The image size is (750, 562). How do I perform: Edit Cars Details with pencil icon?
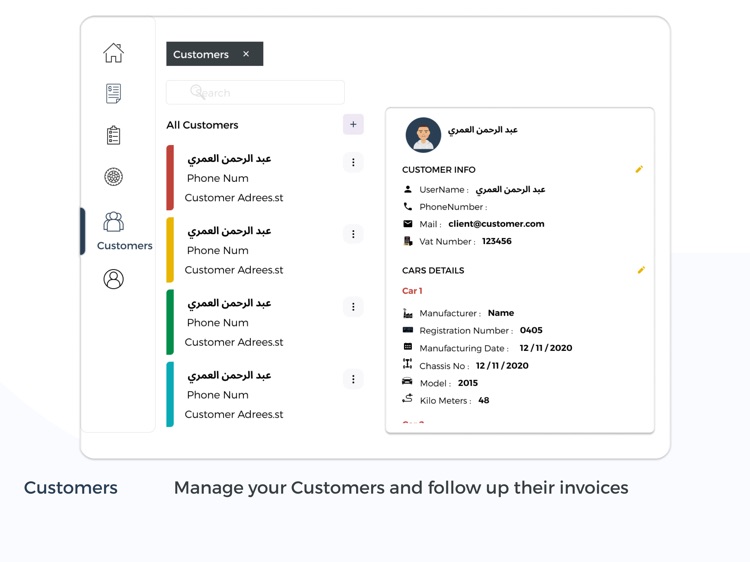(x=641, y=270)
